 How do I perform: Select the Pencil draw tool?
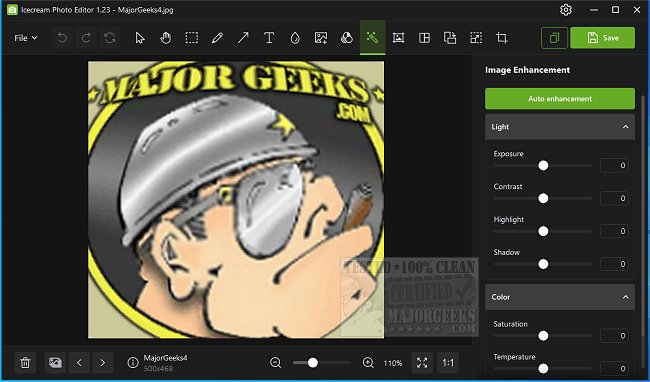click(217, 38)
